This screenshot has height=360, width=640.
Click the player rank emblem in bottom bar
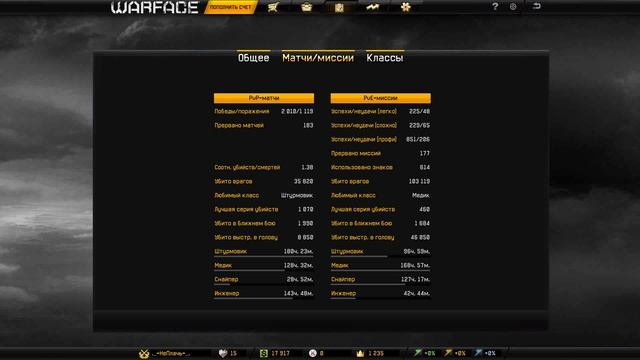click(x=144, y=353)
